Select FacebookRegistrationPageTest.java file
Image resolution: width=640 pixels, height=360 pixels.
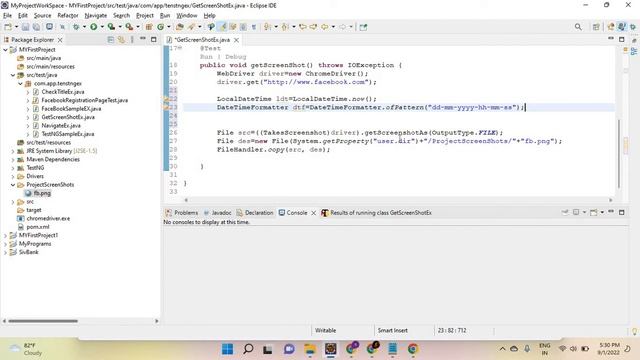coord(84,100)
